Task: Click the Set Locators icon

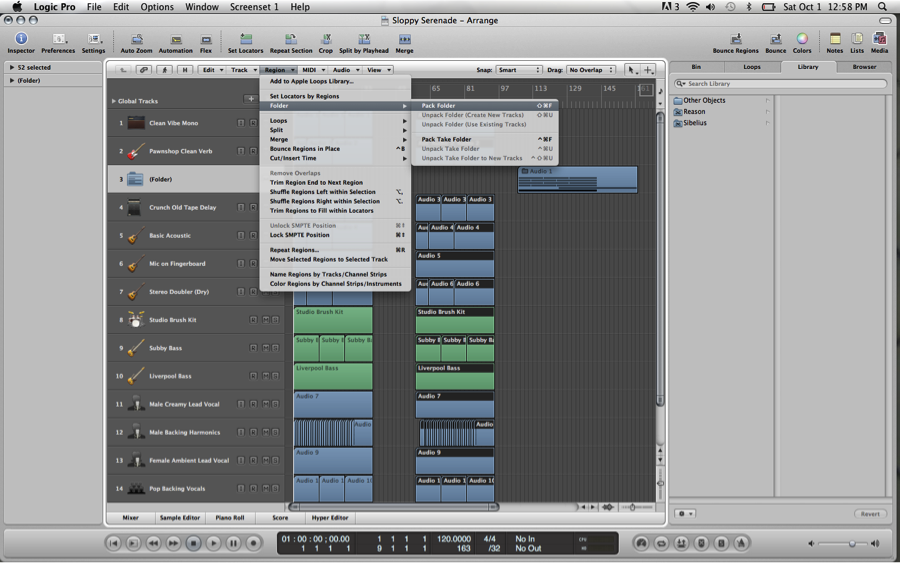Action: [245, 40]
